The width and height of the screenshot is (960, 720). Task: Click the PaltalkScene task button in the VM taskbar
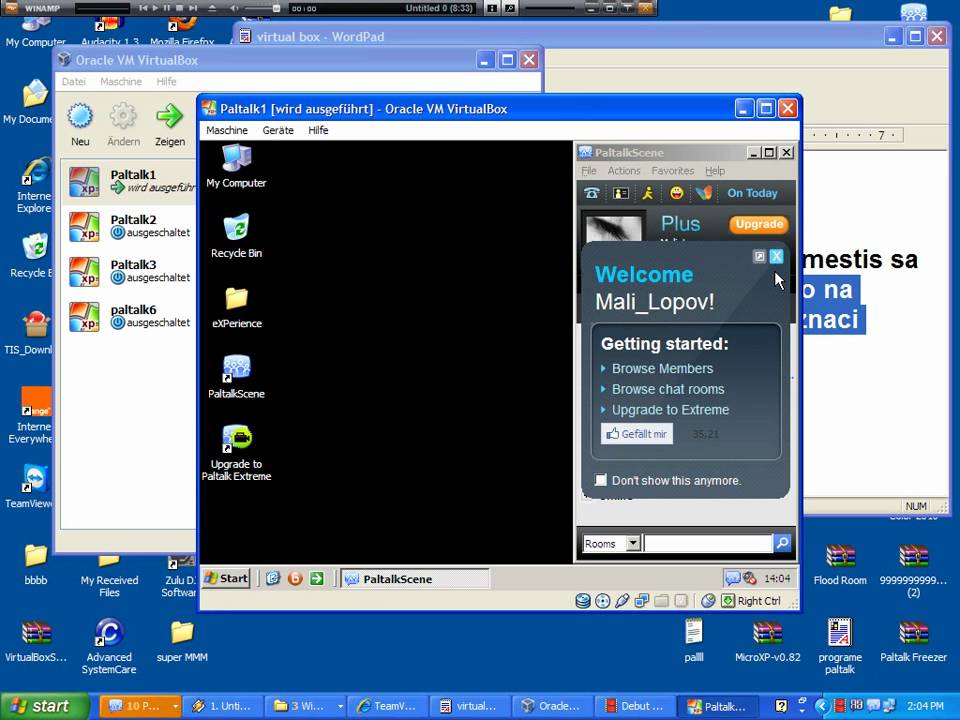tap(415, 579)
